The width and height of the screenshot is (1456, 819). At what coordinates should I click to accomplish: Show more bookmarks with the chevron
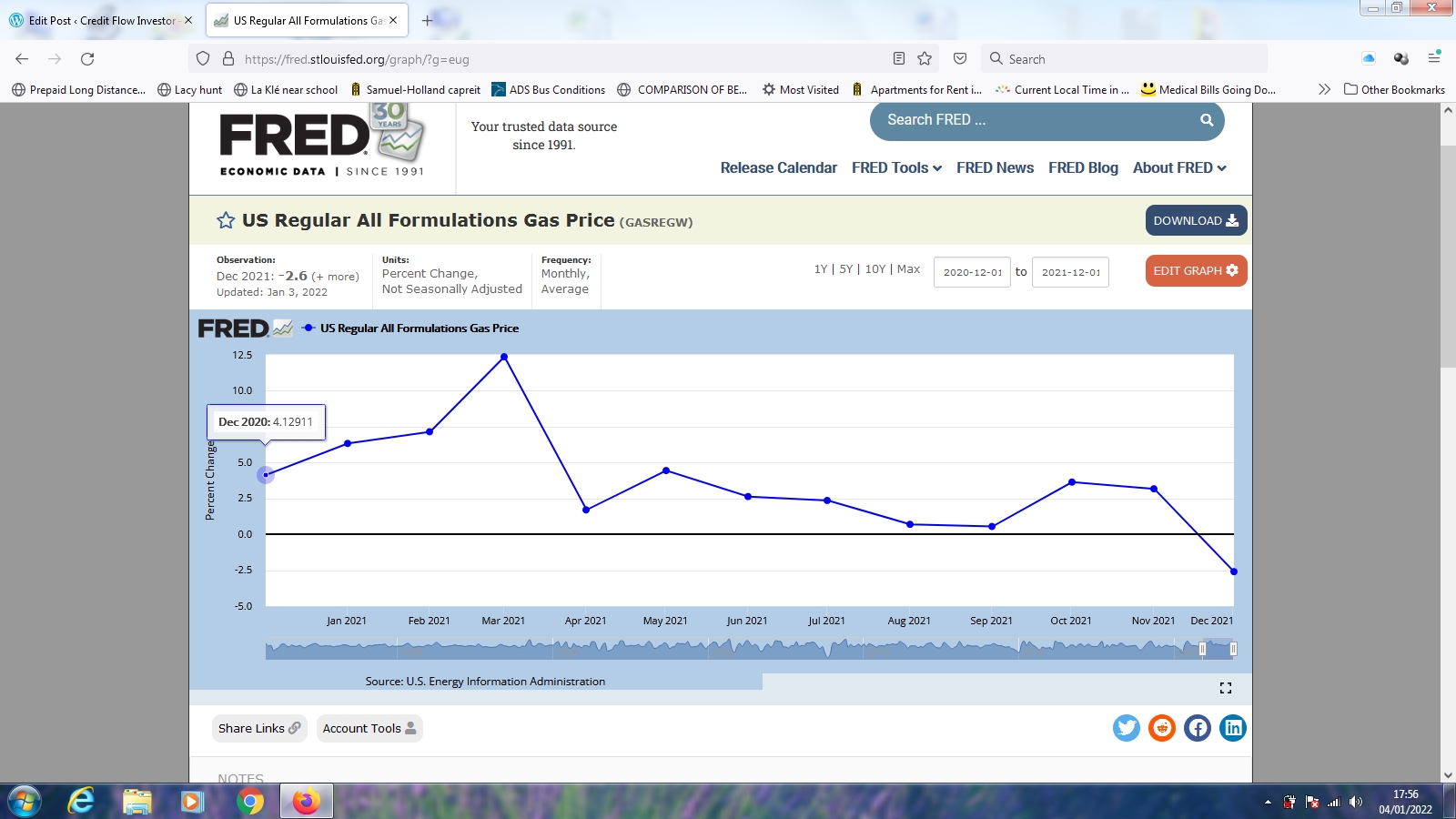pyautogui.click(x=1324, y=89)
